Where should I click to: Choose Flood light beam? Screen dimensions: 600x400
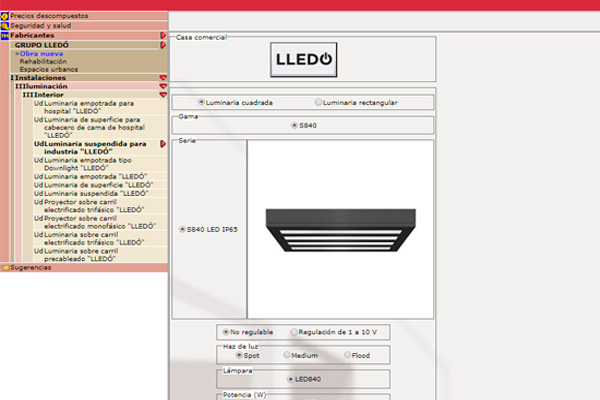point(347,355)
